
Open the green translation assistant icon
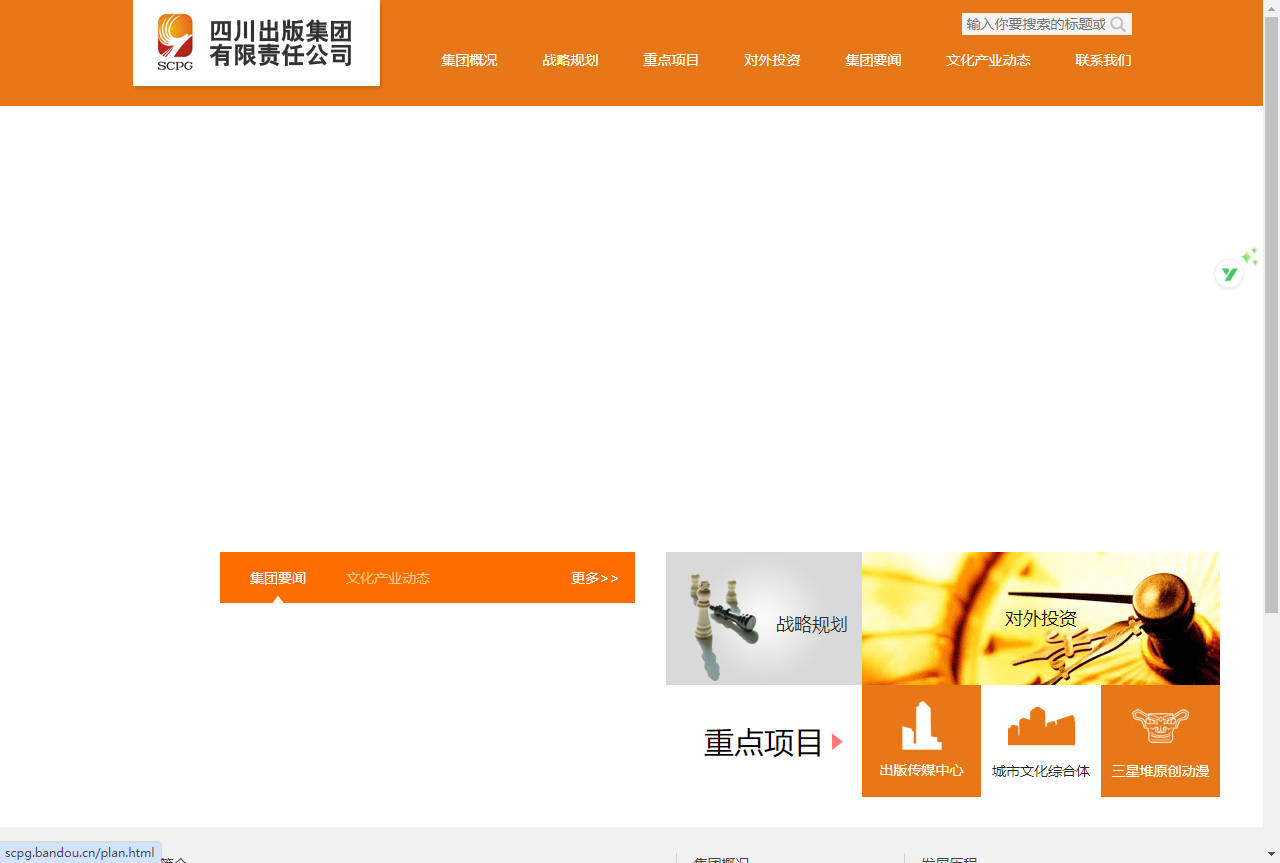(1228, 272)
